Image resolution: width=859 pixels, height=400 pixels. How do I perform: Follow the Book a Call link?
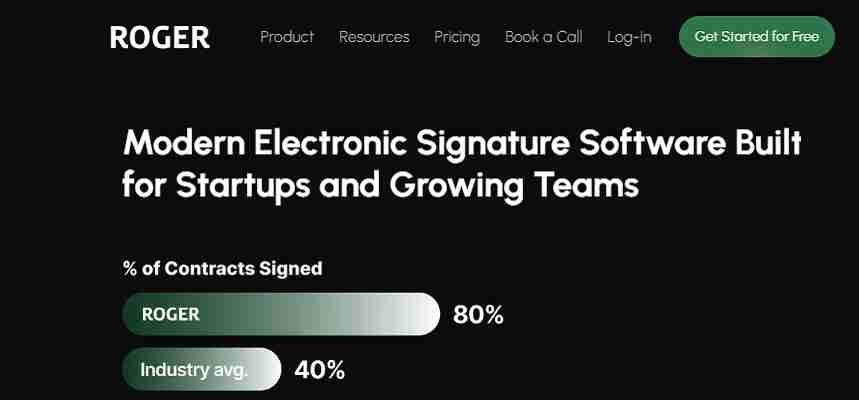coord(543,37)
